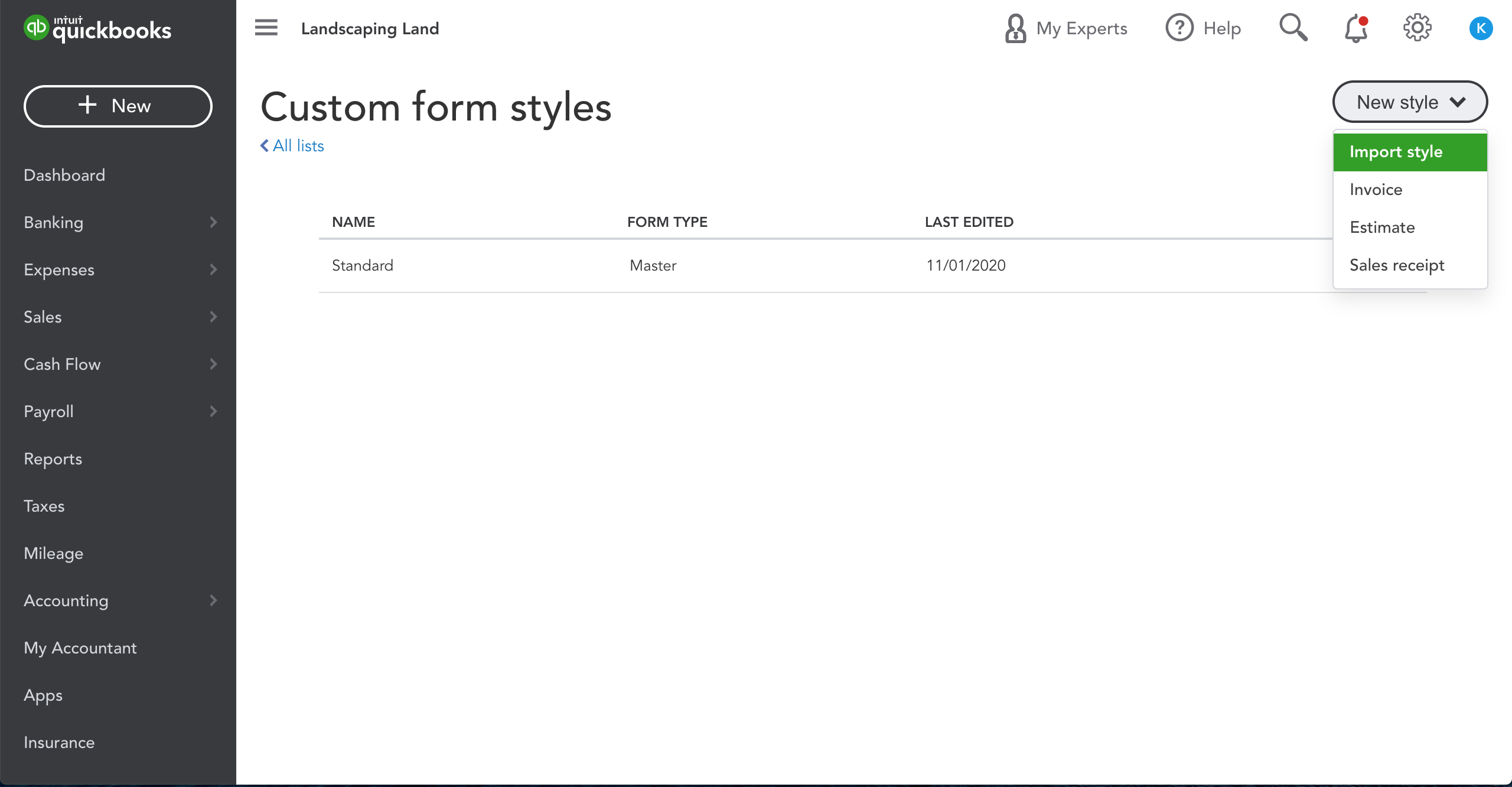Expand Cash Flow submenu arrow

[x=214, y=364]
